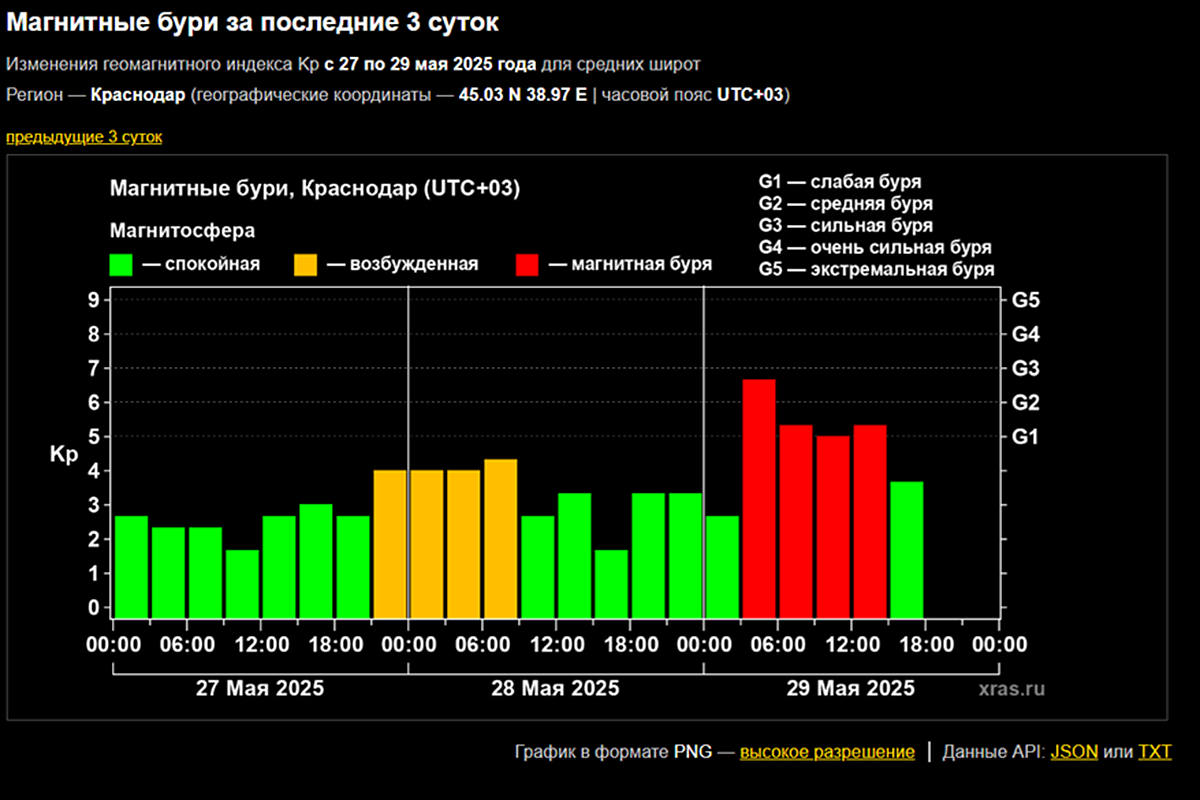Click the G1 label on right axis
This screenshot has width=1200, height=800.
(x=1026, y=437)
